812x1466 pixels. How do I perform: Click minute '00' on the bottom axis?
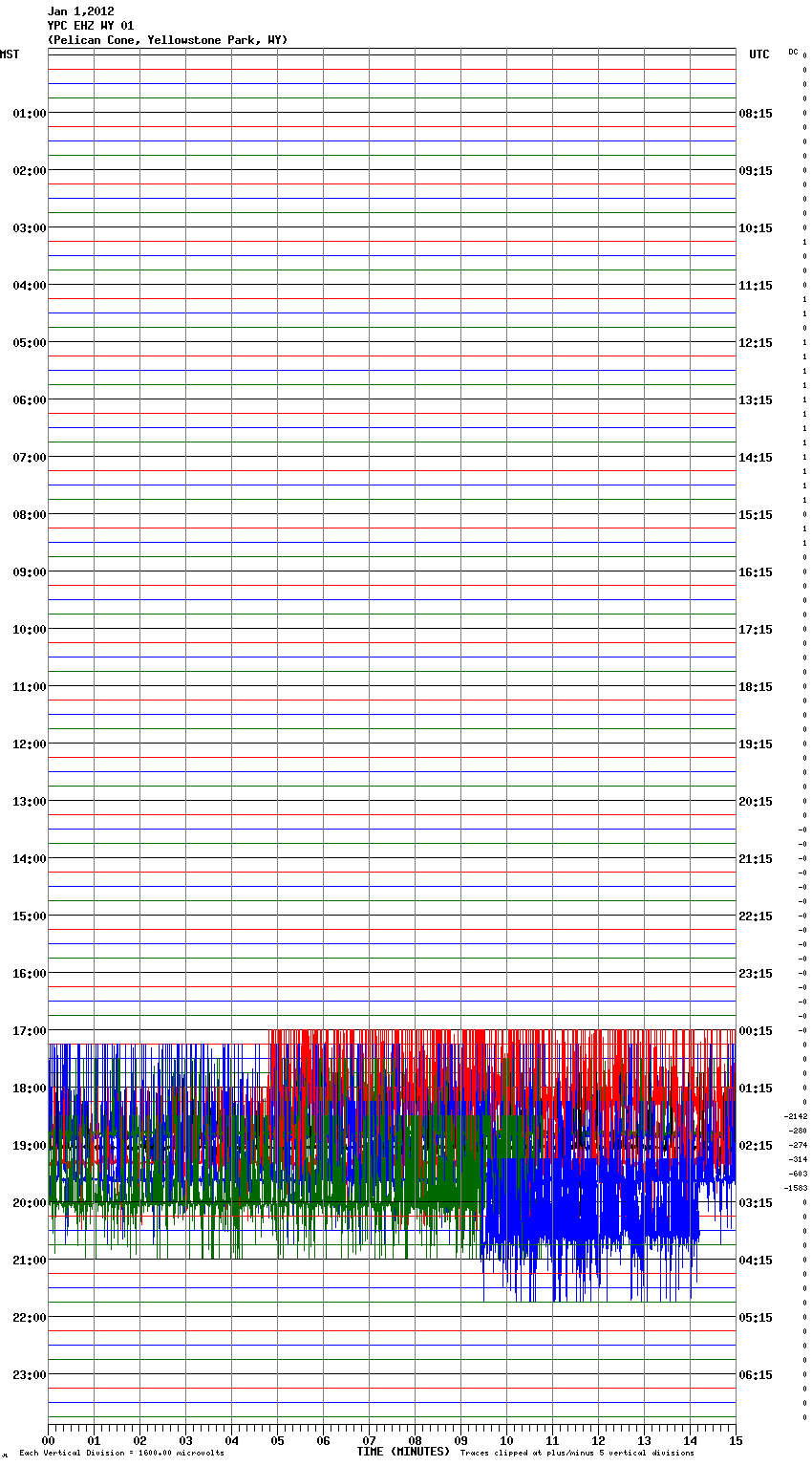coord(49,1440)
